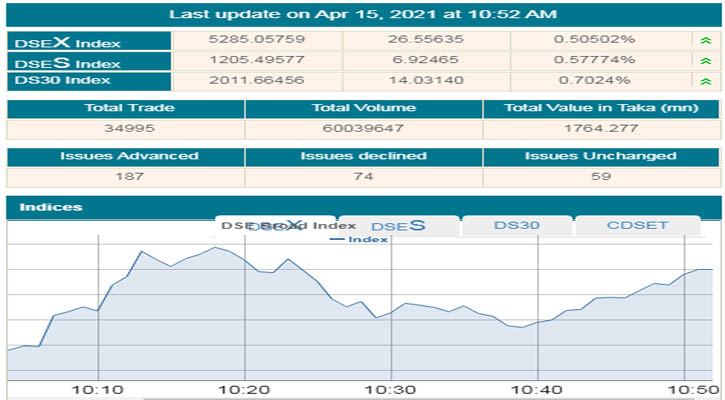Click the green up arrow in DSES row
Image resolution: width=725 pixels, height=400 pixels.
[x=707, y=61]
